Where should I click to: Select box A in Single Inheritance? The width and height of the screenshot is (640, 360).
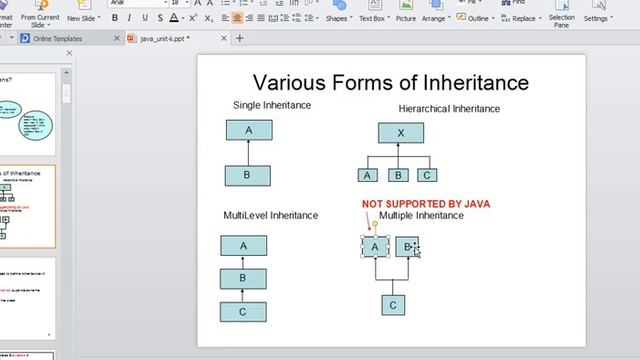click(x=249, y=130)
